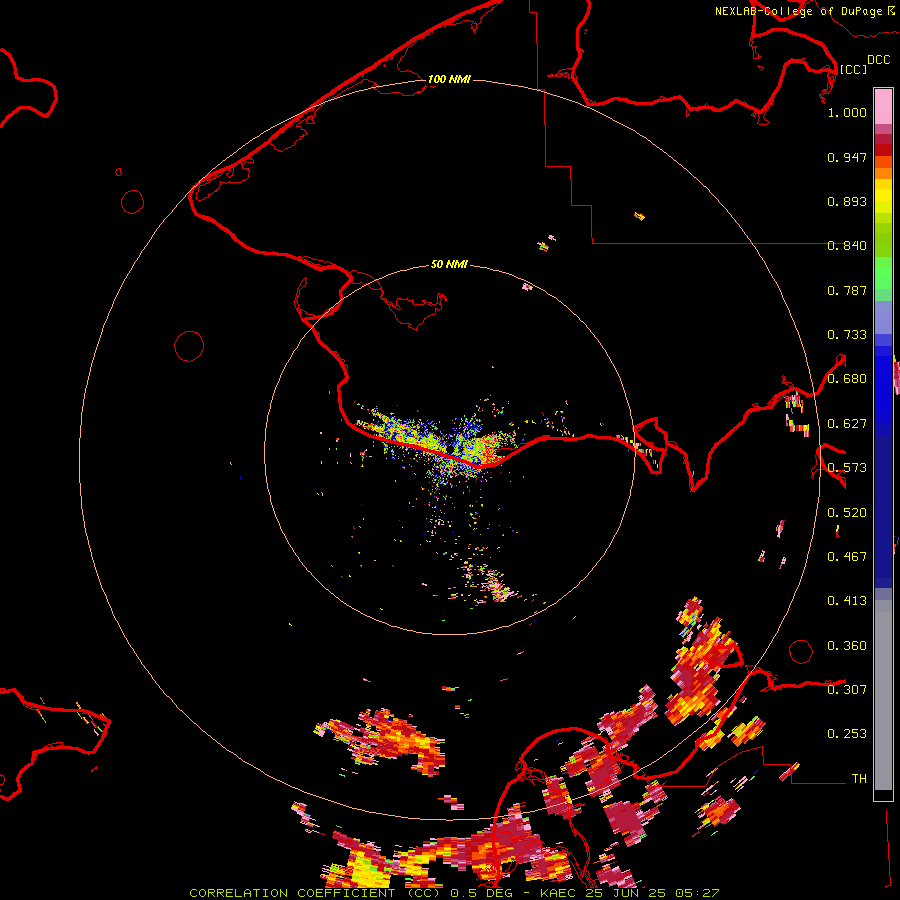Select the 0.787 scale value
The width and height of the screenshot is (900, 900).
pos(847,290)
